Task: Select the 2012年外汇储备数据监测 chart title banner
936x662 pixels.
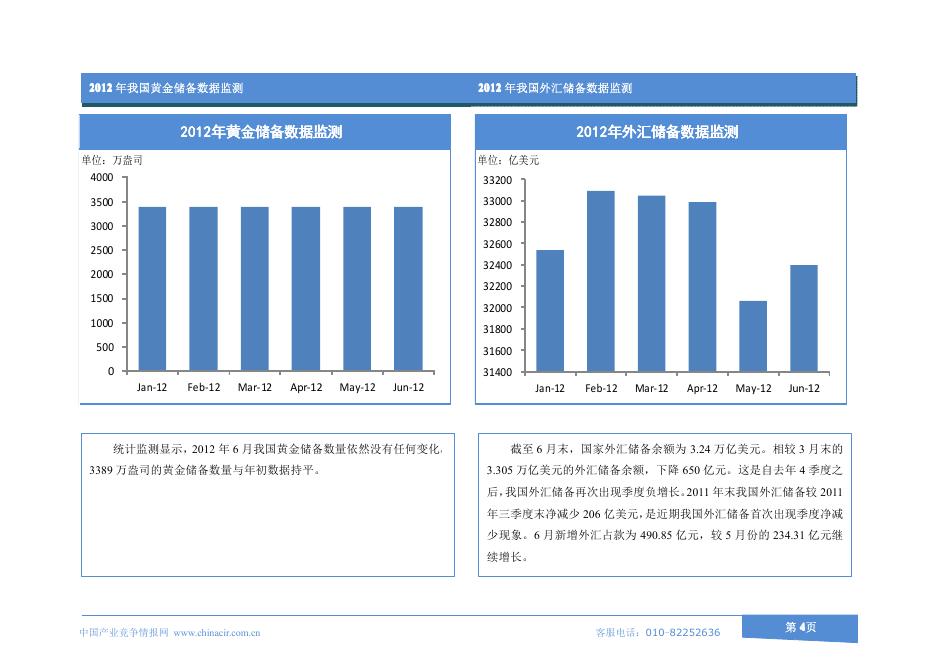Action: tap(657, 131)
